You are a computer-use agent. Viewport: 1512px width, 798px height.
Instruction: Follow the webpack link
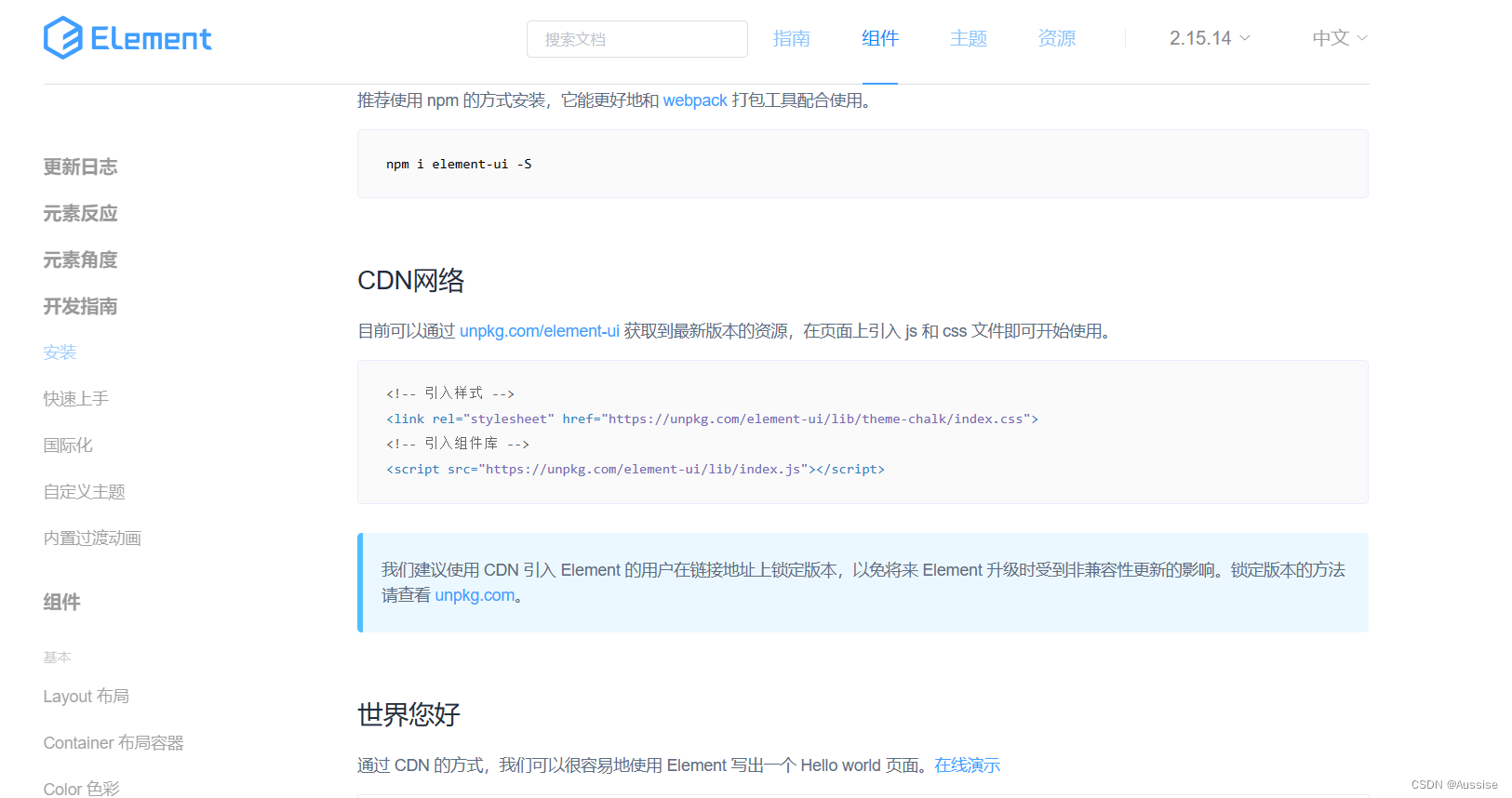coord(695,100)
